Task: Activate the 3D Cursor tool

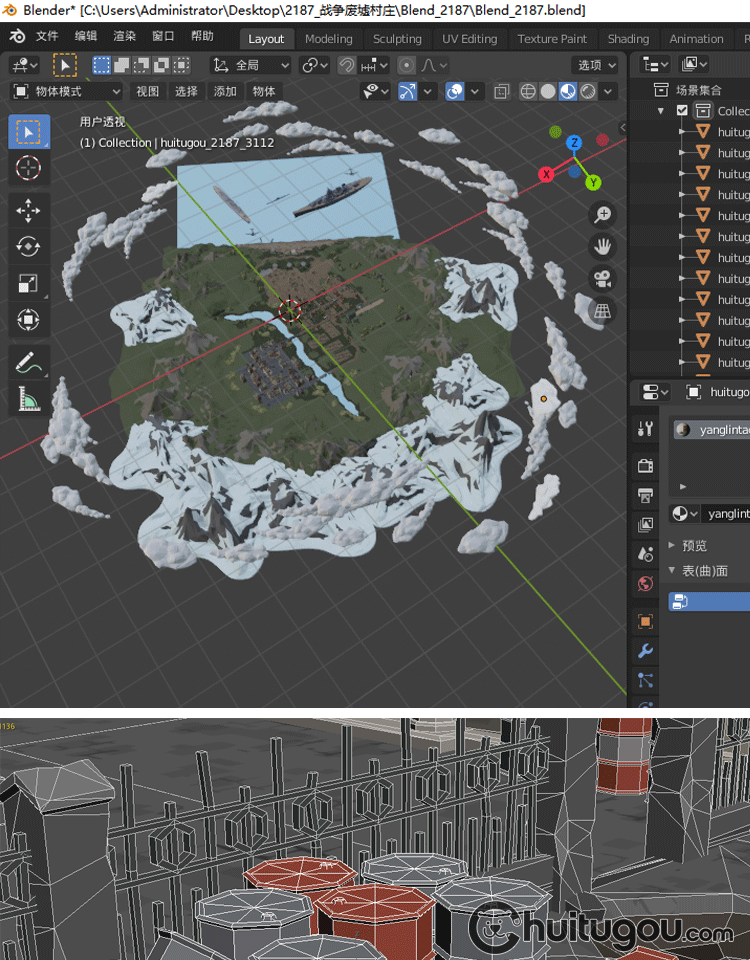Action: pos(28,168)
